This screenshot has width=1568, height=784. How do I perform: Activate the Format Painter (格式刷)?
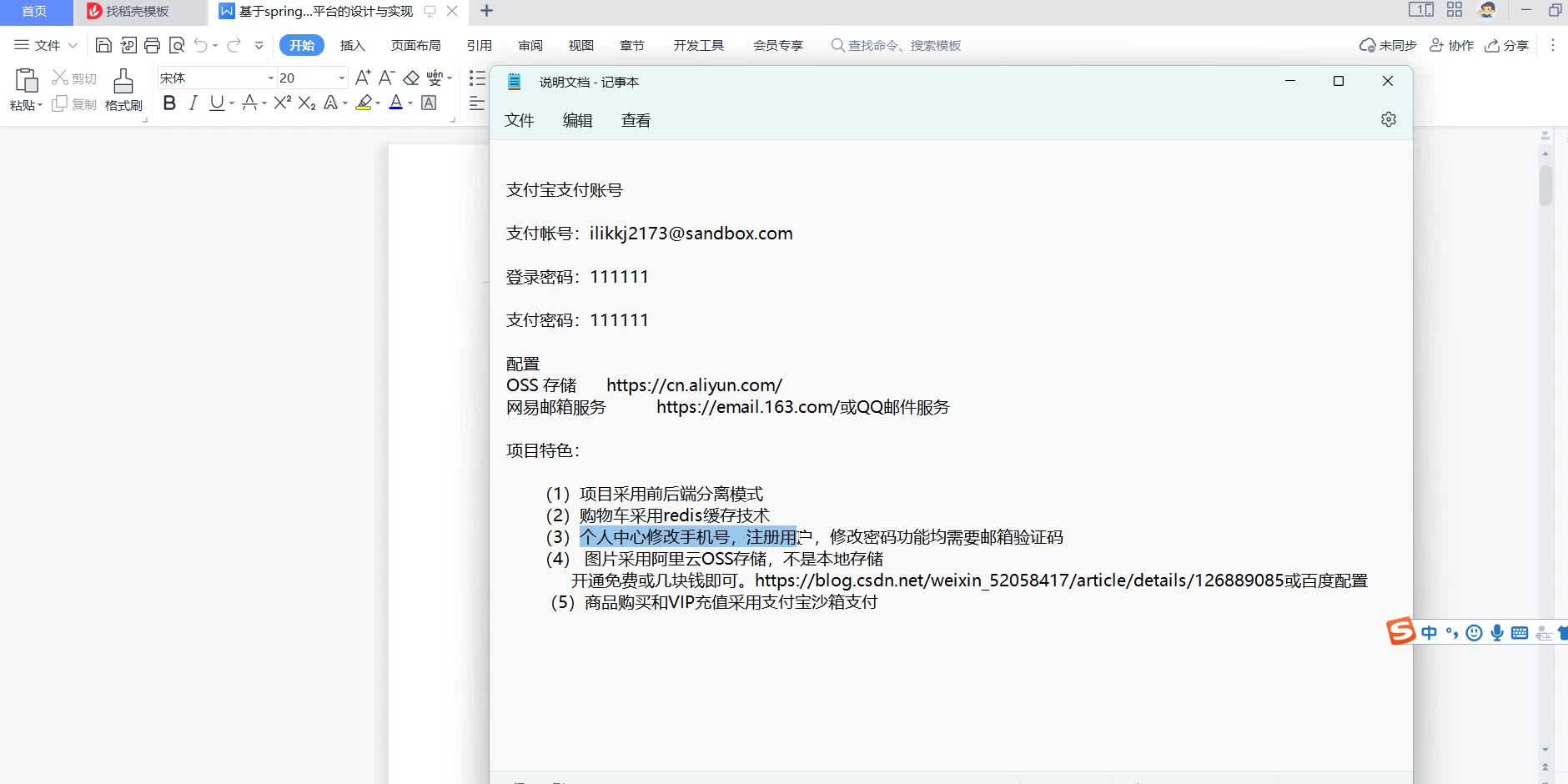[123, 90]
